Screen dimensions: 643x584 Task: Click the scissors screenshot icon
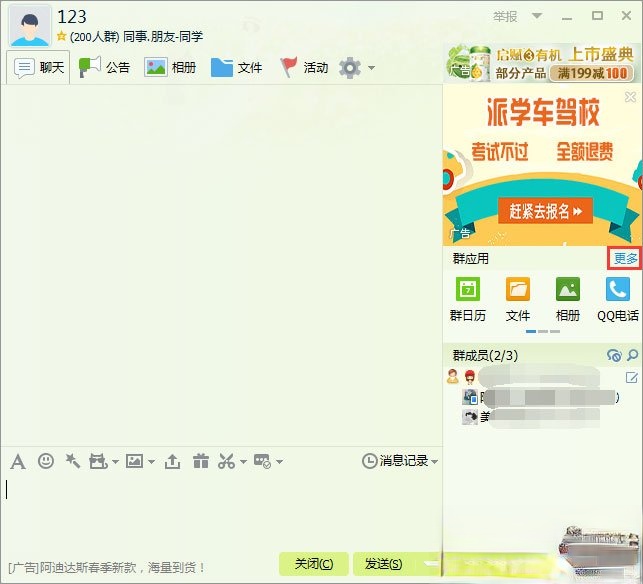click(x=226, y=461)
